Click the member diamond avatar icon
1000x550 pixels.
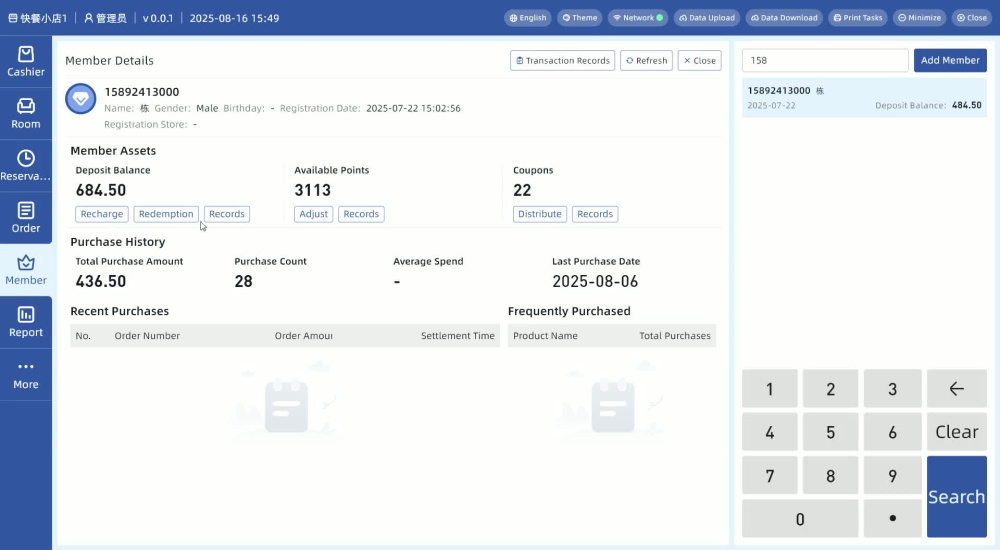81,99
